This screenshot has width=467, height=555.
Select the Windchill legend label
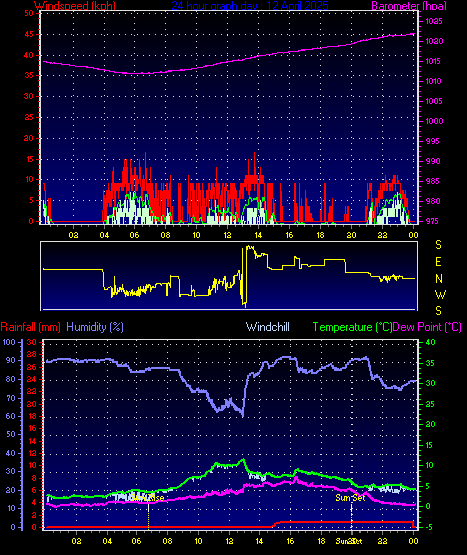268,327
